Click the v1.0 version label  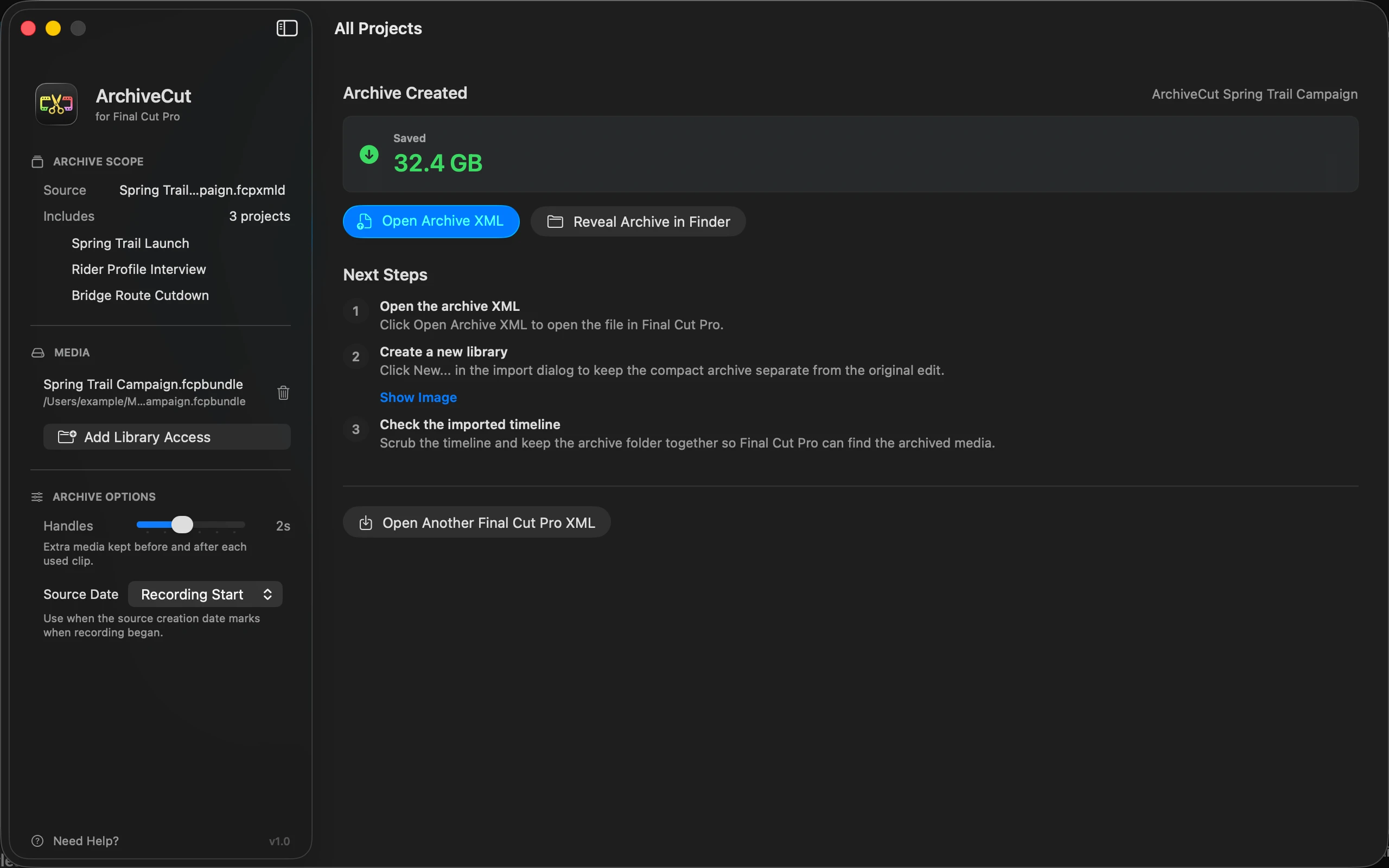coord(279,841)
